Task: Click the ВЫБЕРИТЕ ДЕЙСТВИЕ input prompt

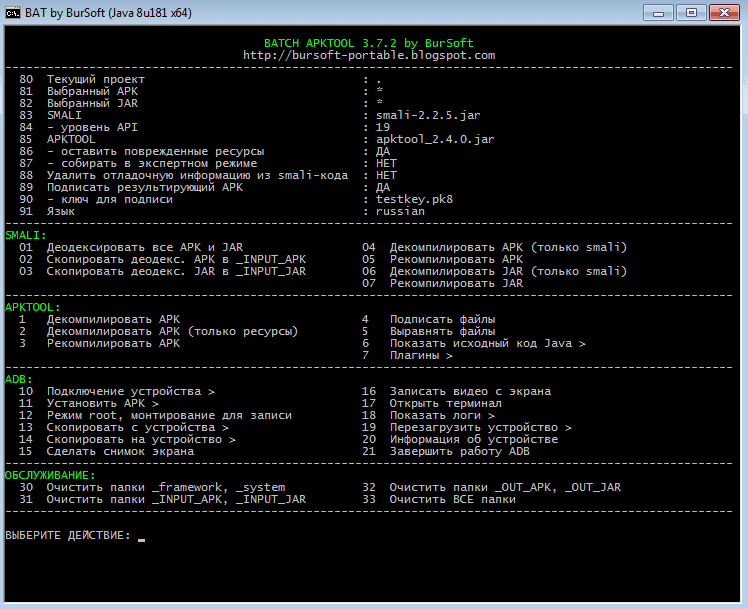Action: tap(75, 536)
